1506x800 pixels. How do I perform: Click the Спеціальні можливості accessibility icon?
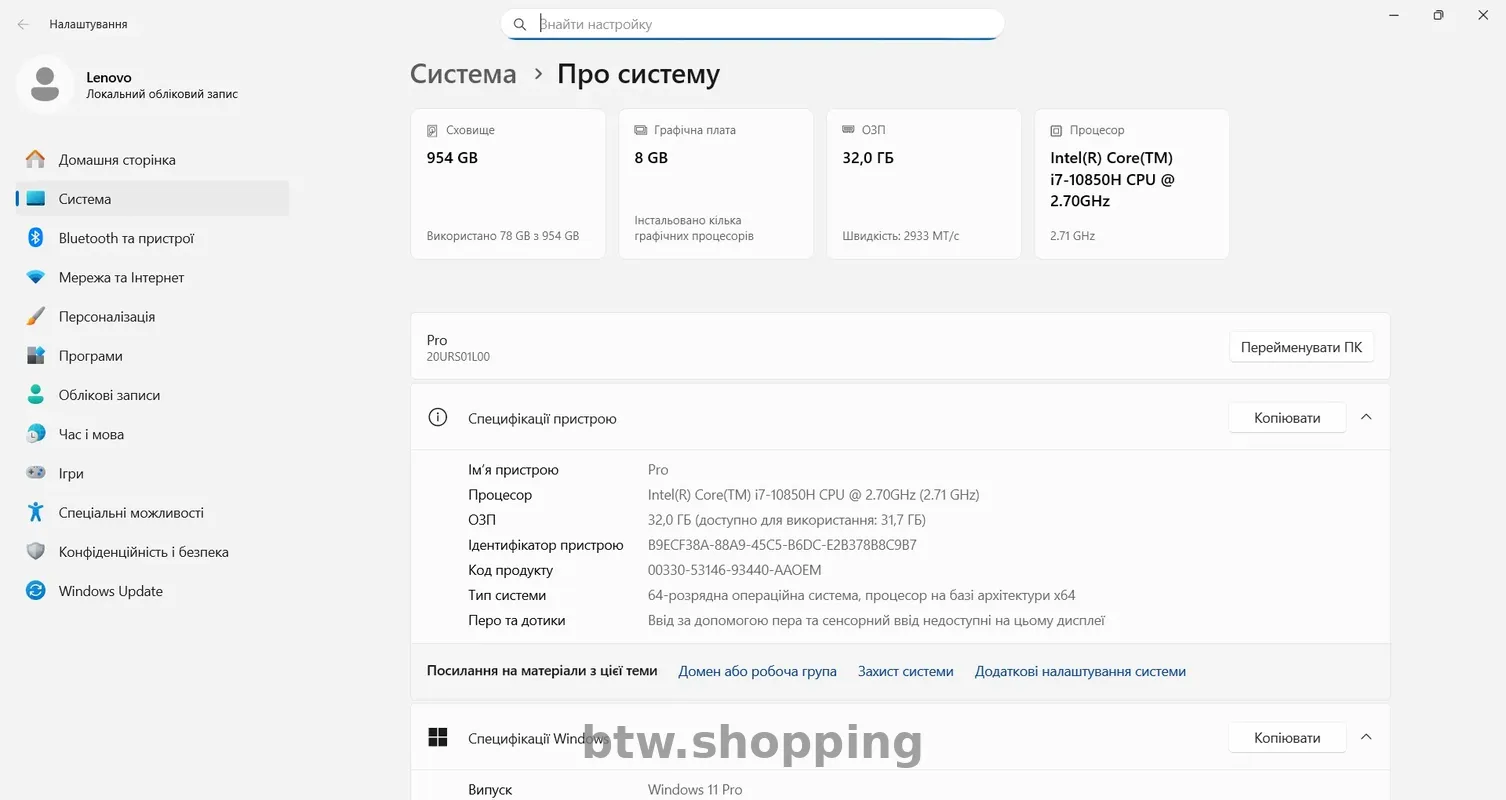(x=36, y=512)
